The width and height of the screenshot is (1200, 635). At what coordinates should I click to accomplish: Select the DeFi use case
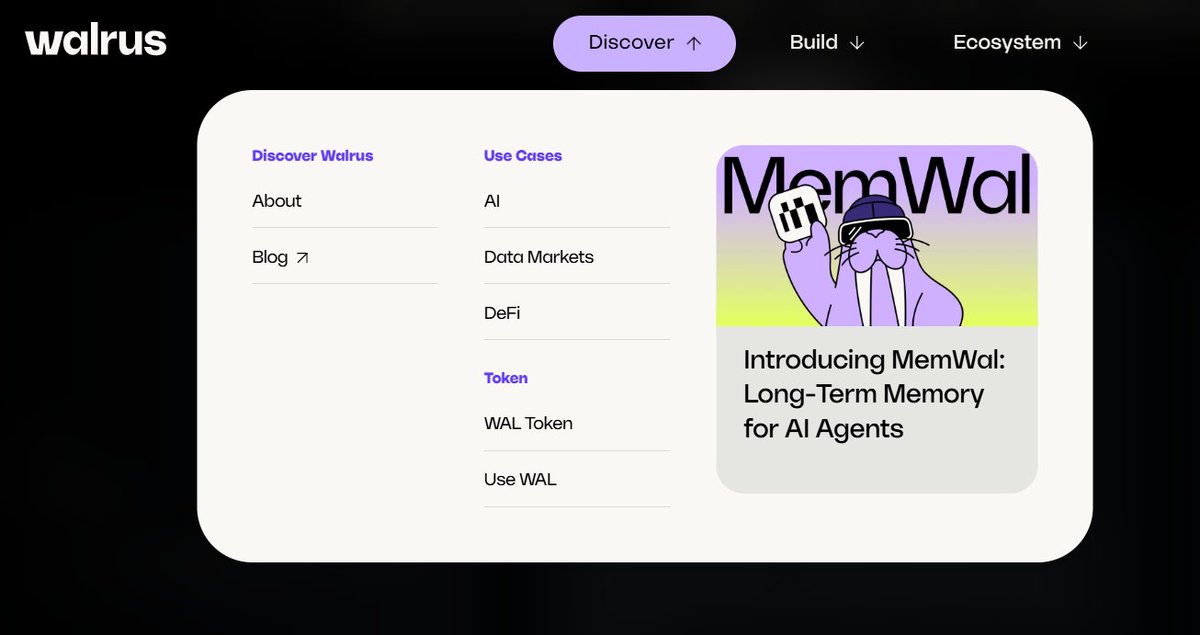coord(502,313)
